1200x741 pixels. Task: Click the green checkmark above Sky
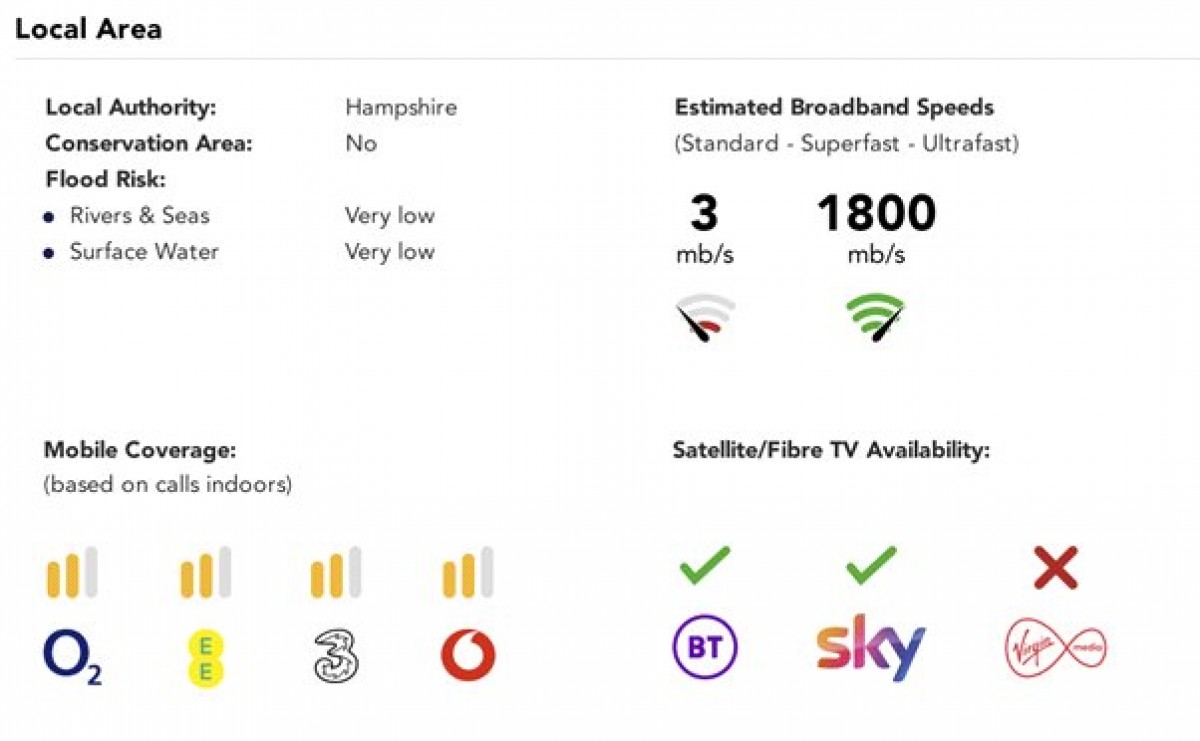(871, 565)
